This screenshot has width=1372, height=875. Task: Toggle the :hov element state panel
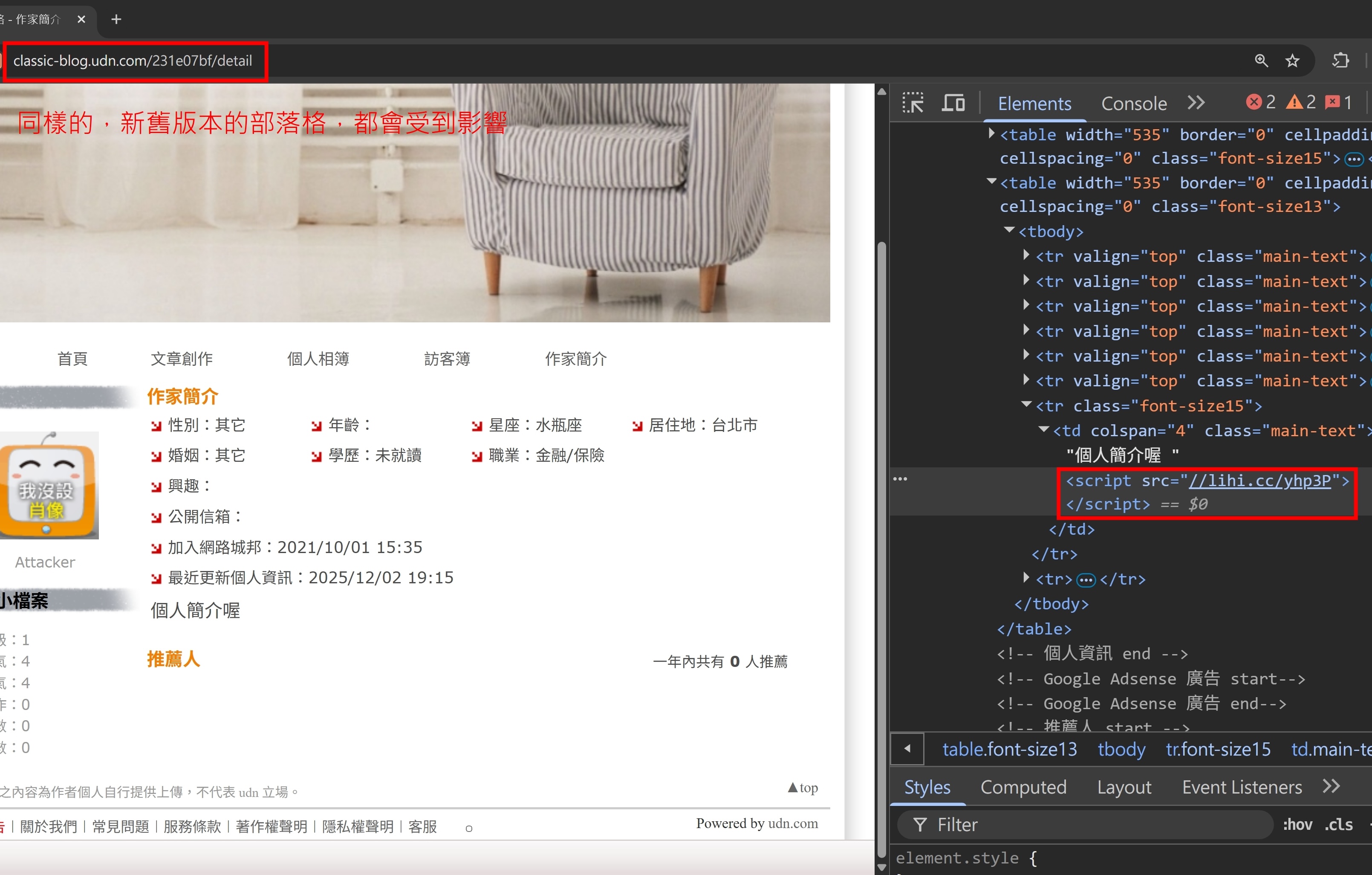point(1297,824)
